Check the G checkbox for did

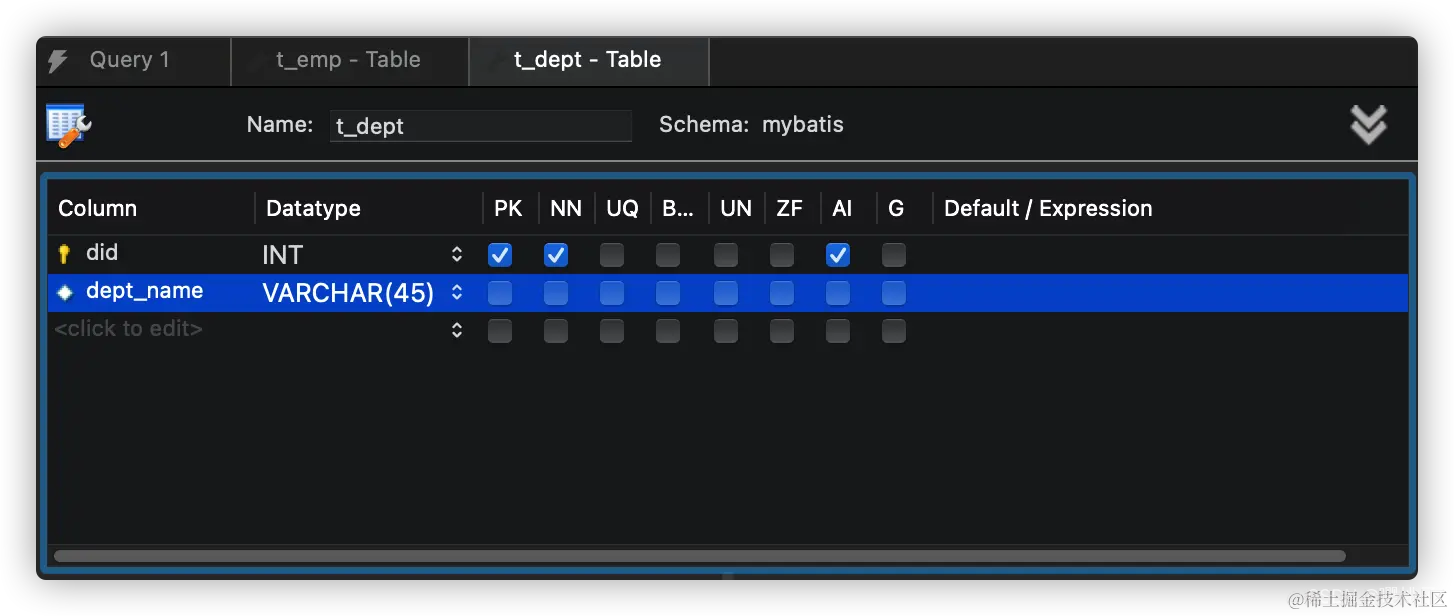coord(894,255)
